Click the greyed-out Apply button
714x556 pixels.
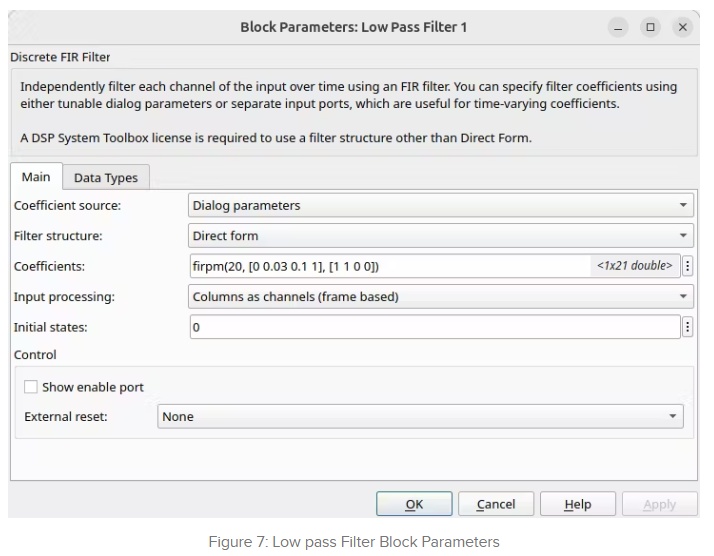click(x=659, y=505)
